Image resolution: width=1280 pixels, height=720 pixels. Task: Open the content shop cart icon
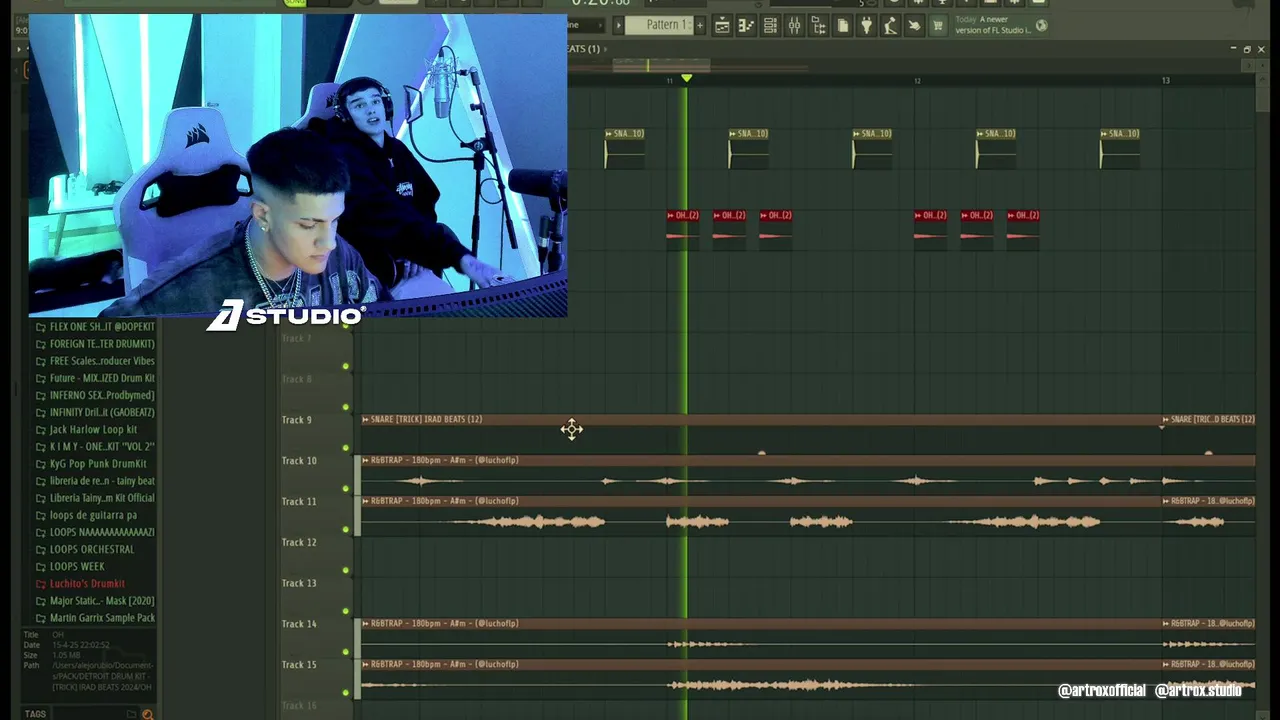(x=938, y=26)
